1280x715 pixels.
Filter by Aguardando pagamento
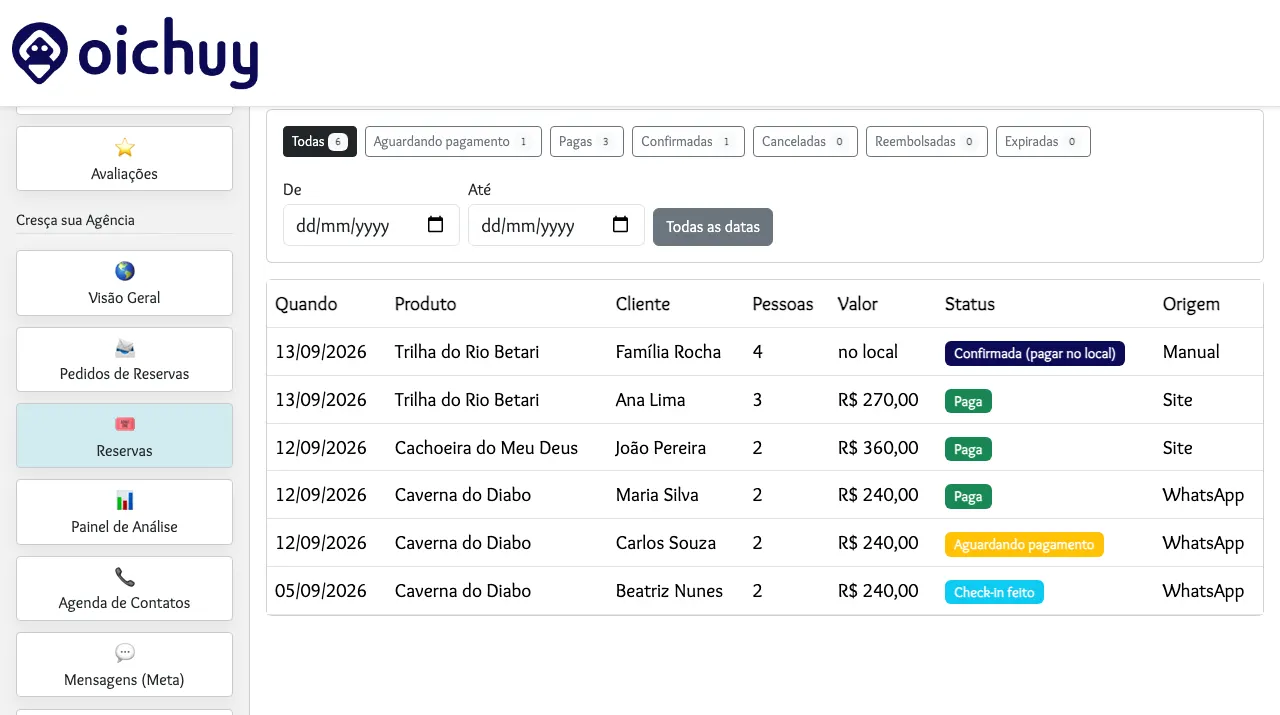(453, 142)
